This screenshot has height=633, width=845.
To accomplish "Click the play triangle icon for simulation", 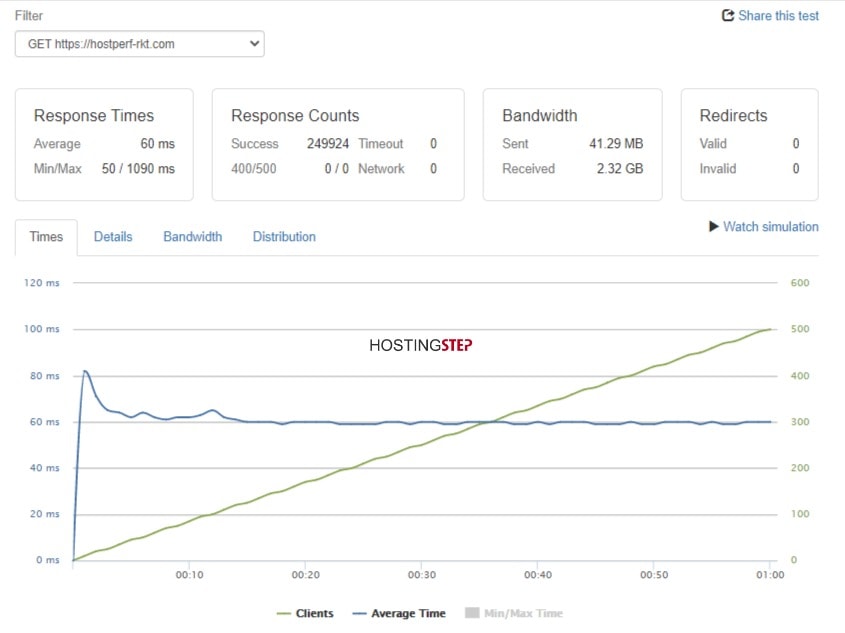I will [x=714, y=226].
